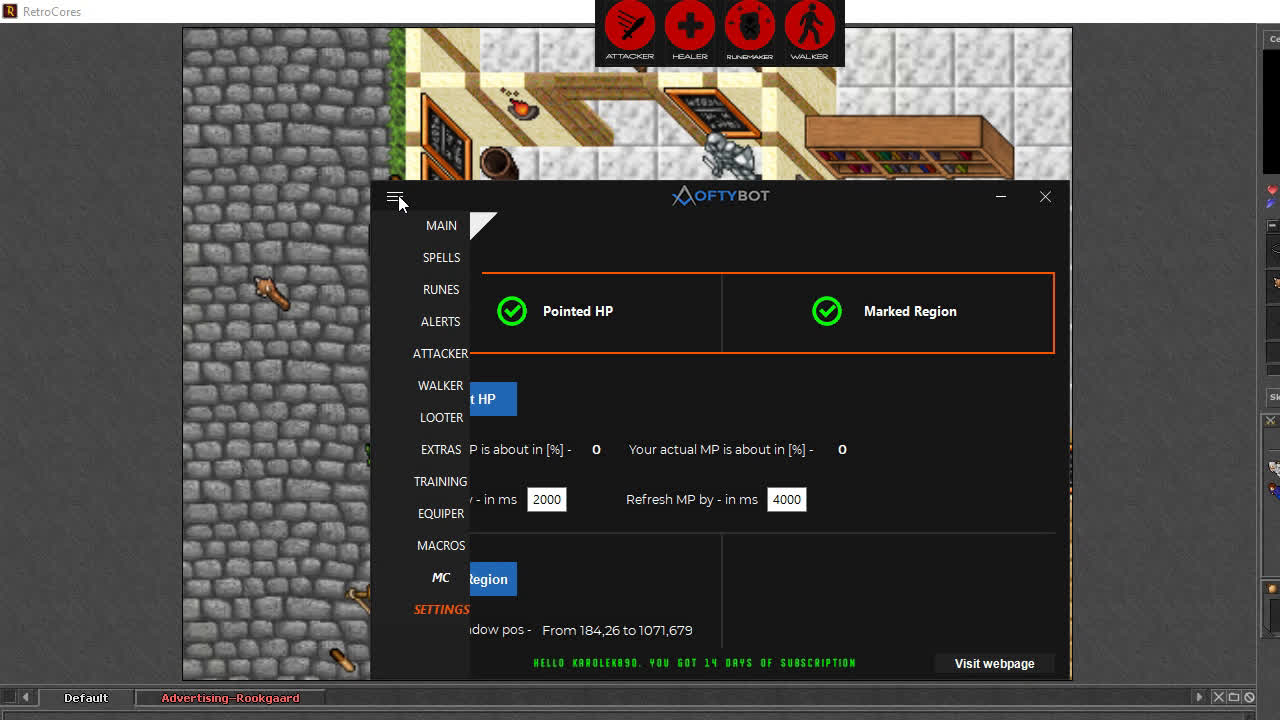Image resolution: width=1280 pixels, height=720 pixels.
Task: Open the SPELLS menu section
Action: 441,257
